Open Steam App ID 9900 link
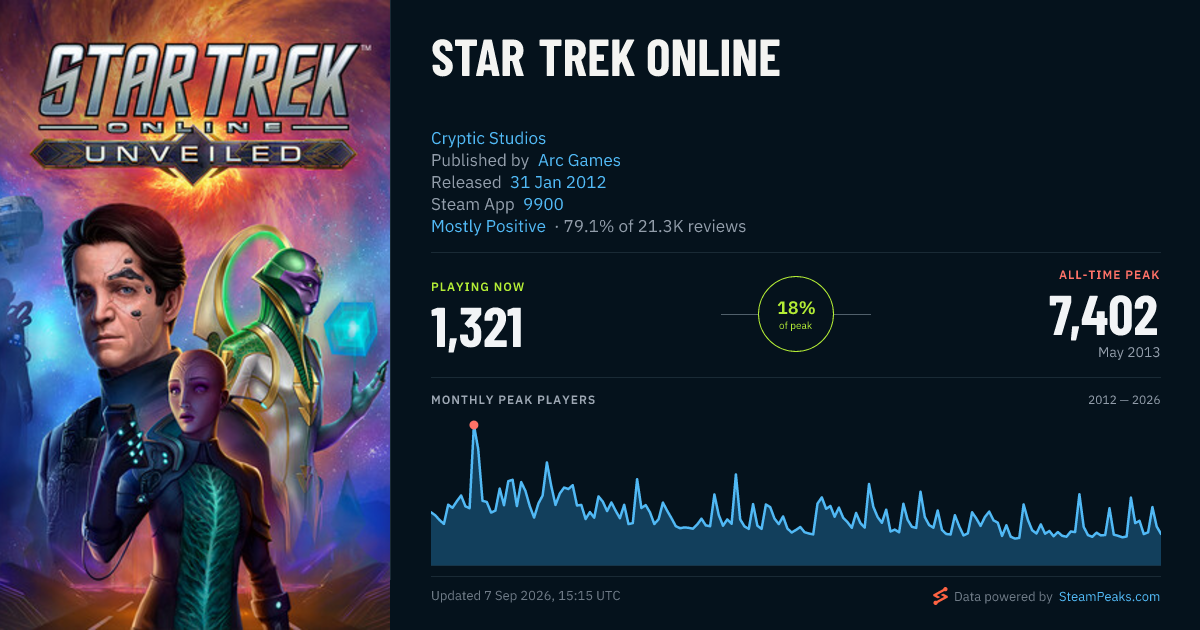 [543, 204]
